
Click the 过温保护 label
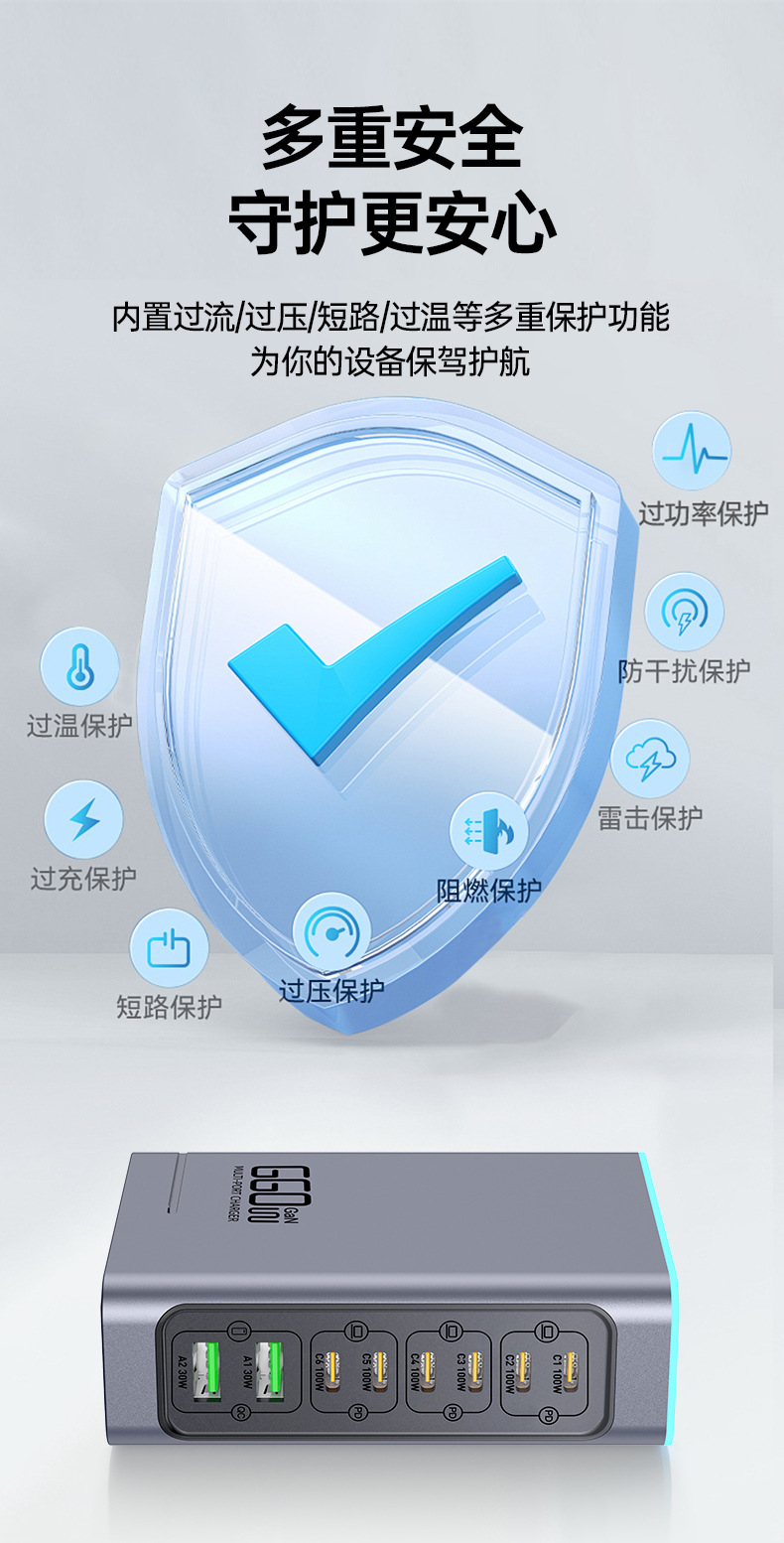tap(79, 726)
